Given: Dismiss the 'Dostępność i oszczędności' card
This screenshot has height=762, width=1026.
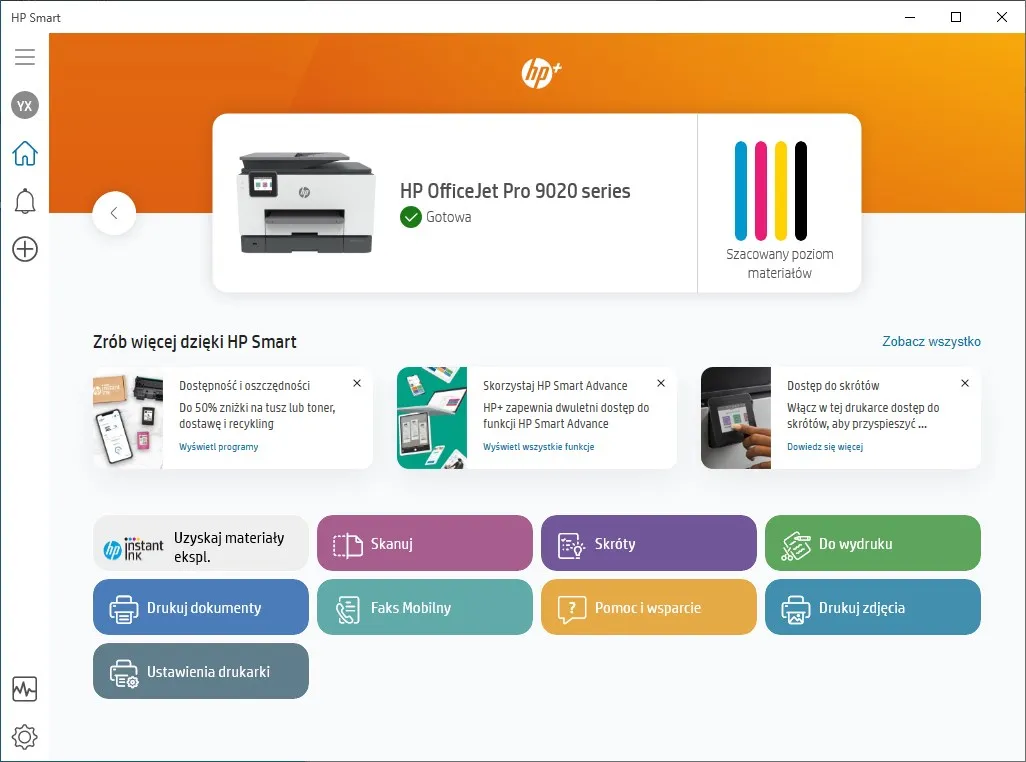Looking at the screenshot, I should [x=357, y=383].
